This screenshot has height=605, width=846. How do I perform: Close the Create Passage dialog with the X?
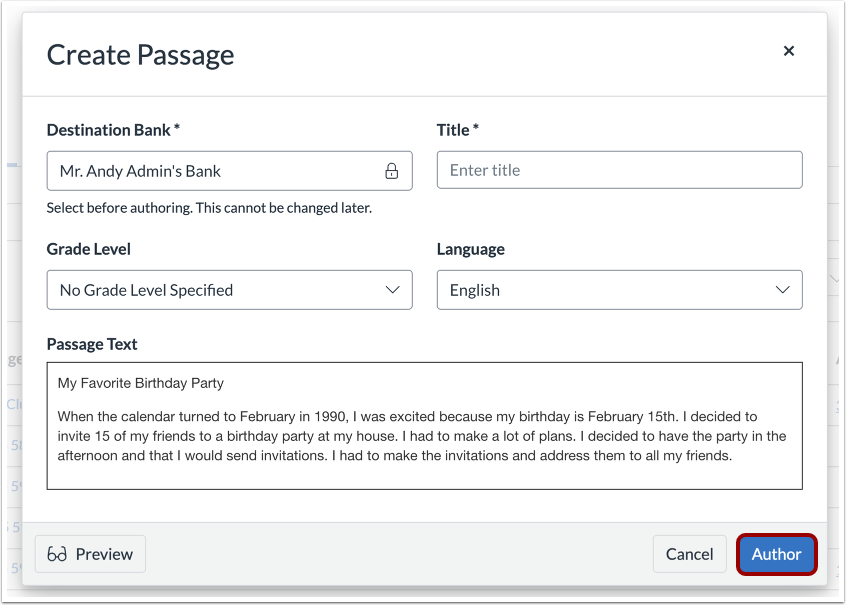point(789,51)
